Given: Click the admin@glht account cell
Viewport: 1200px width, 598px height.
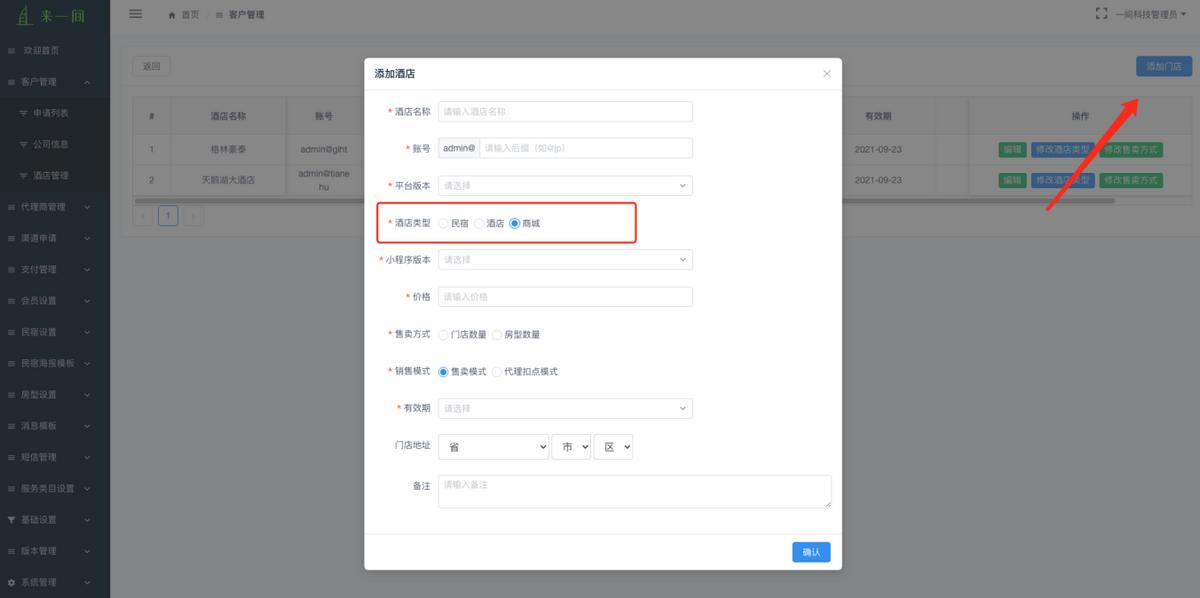Looking at the screenshot, I should [x=324, y=150].
